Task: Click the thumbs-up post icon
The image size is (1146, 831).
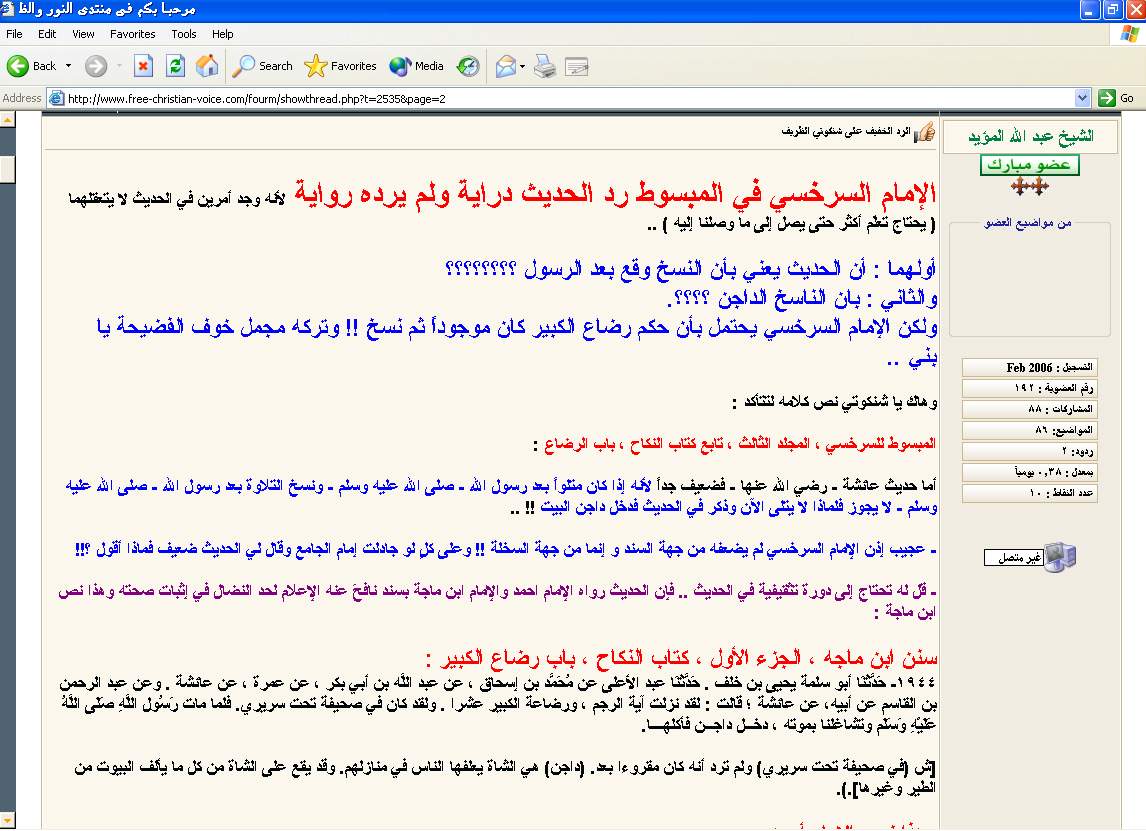Action: [925, 132]
